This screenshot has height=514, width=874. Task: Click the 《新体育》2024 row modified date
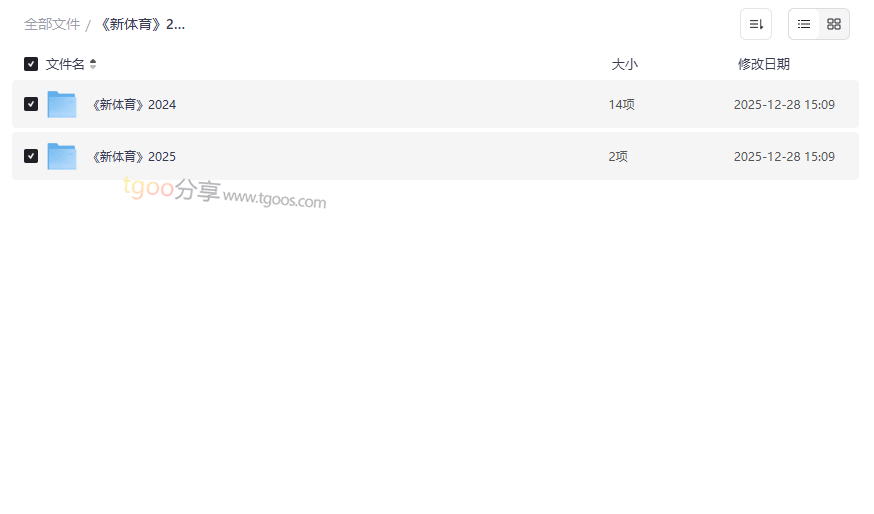[784, 104]
